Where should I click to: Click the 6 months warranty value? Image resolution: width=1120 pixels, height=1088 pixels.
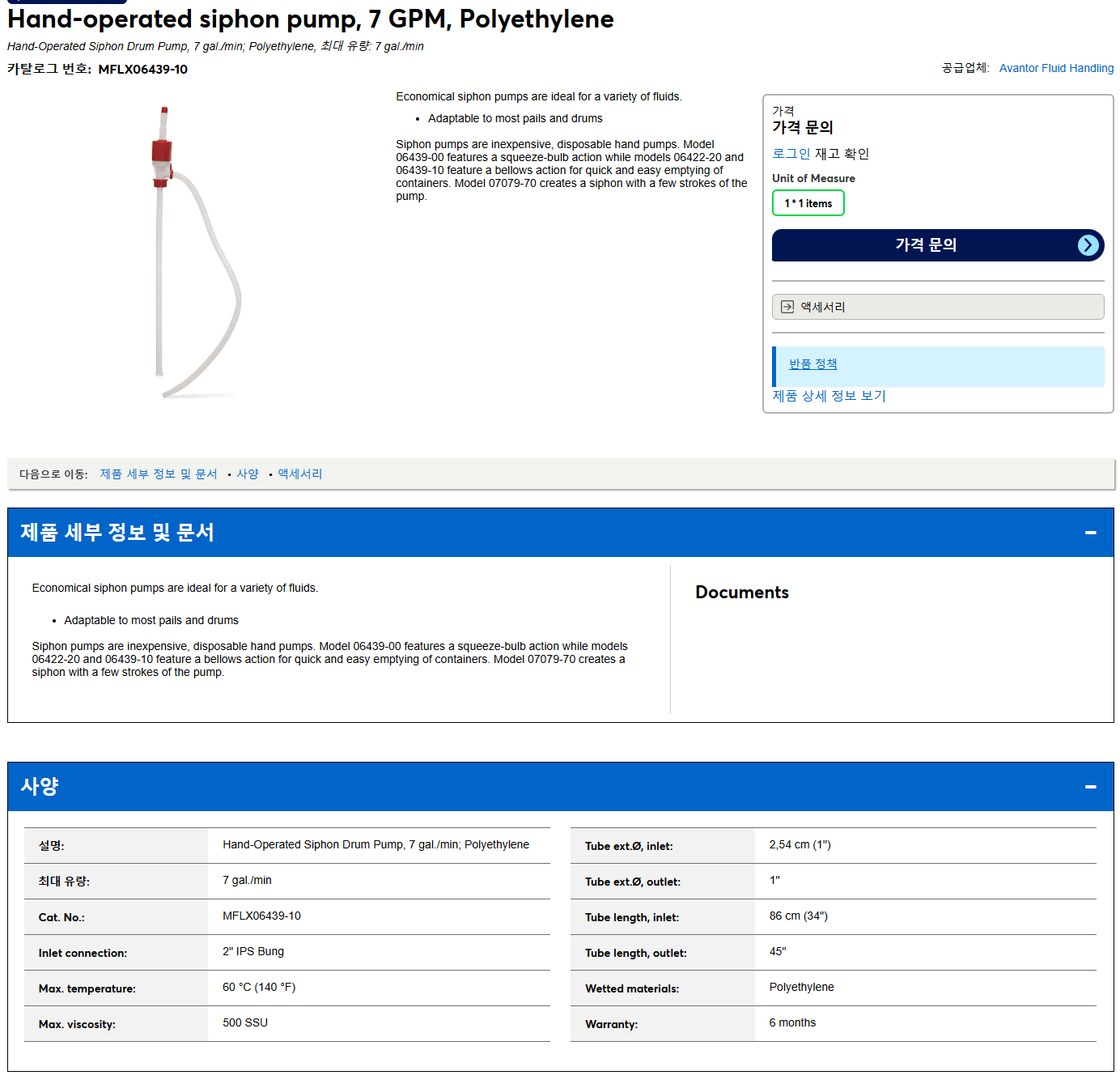pos(792,1023)
